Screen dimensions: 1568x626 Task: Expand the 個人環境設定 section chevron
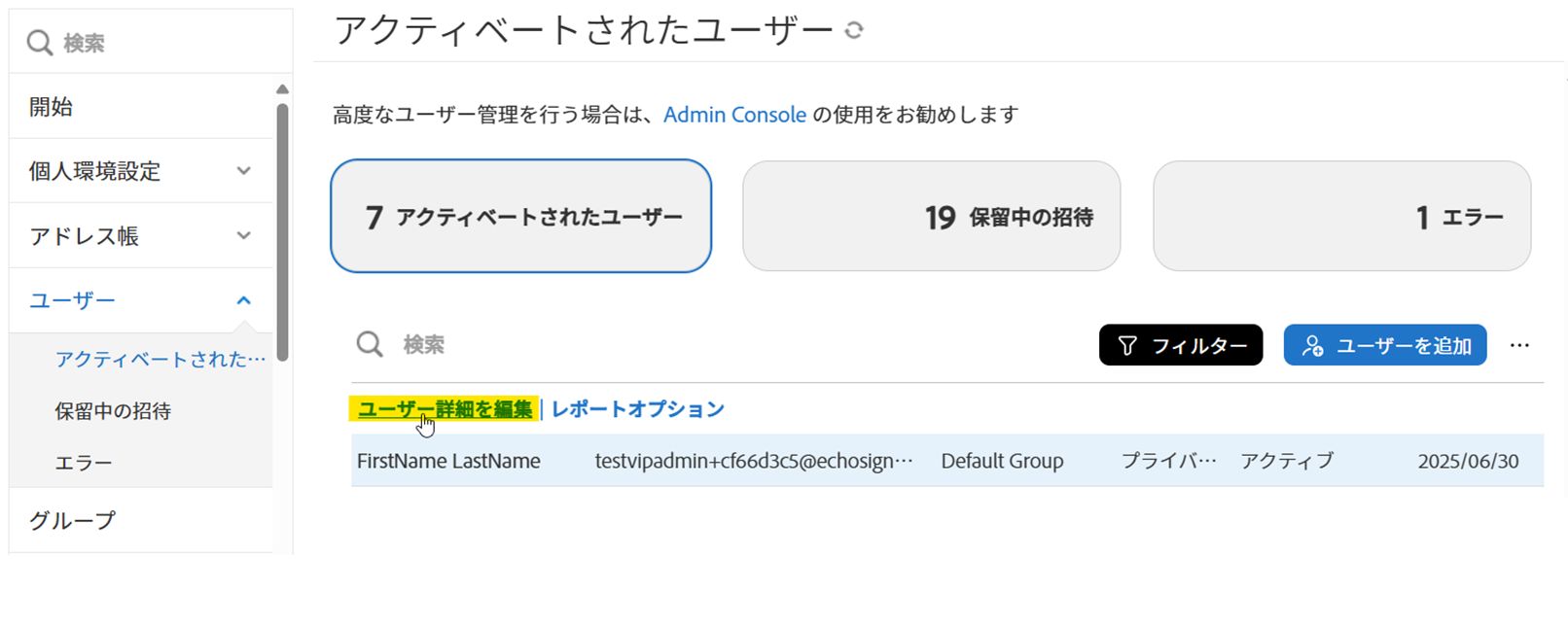244,171
